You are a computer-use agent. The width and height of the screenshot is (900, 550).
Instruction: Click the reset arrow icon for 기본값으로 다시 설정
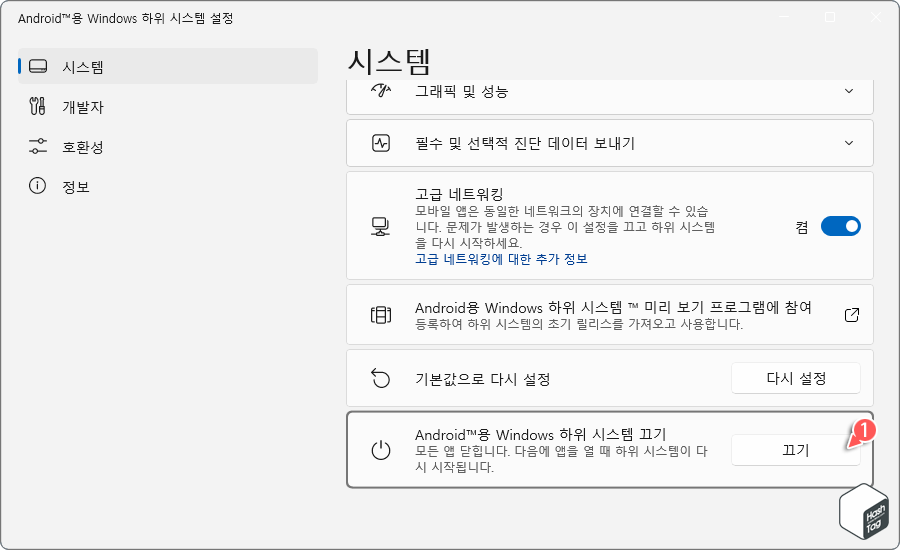coord(381,378)
